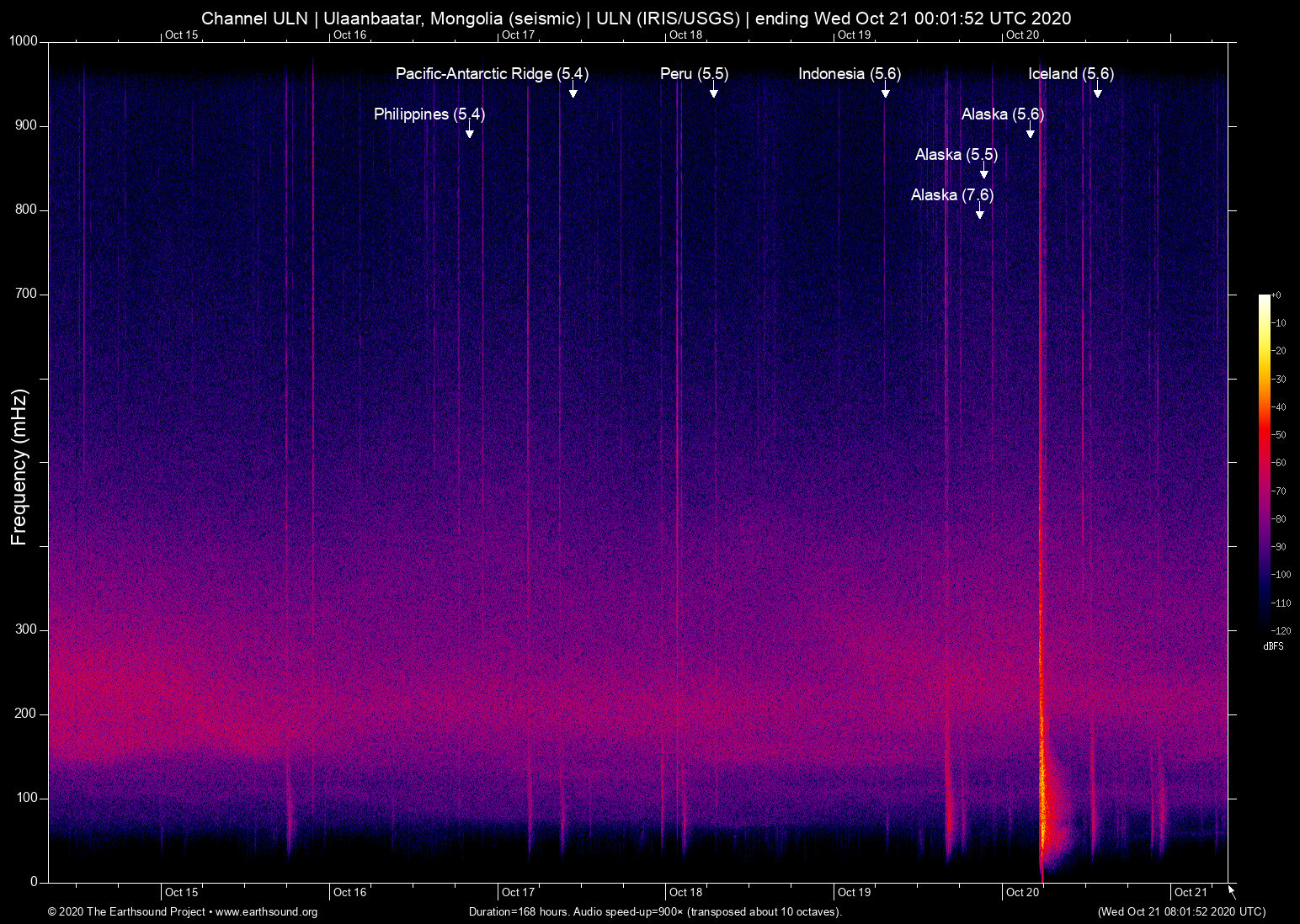The height and width of the screenshot is (924, 1300).
Task: Click the arrow marker under Pacific-Antarctic Ridge
Action: click(573, 90)
